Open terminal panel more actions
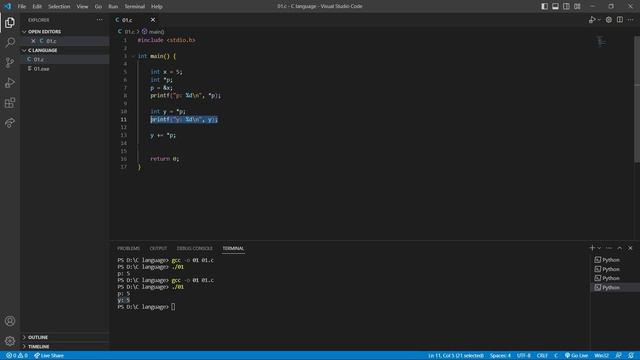Viewport: 640px width, 360px height. pos(609,248)
